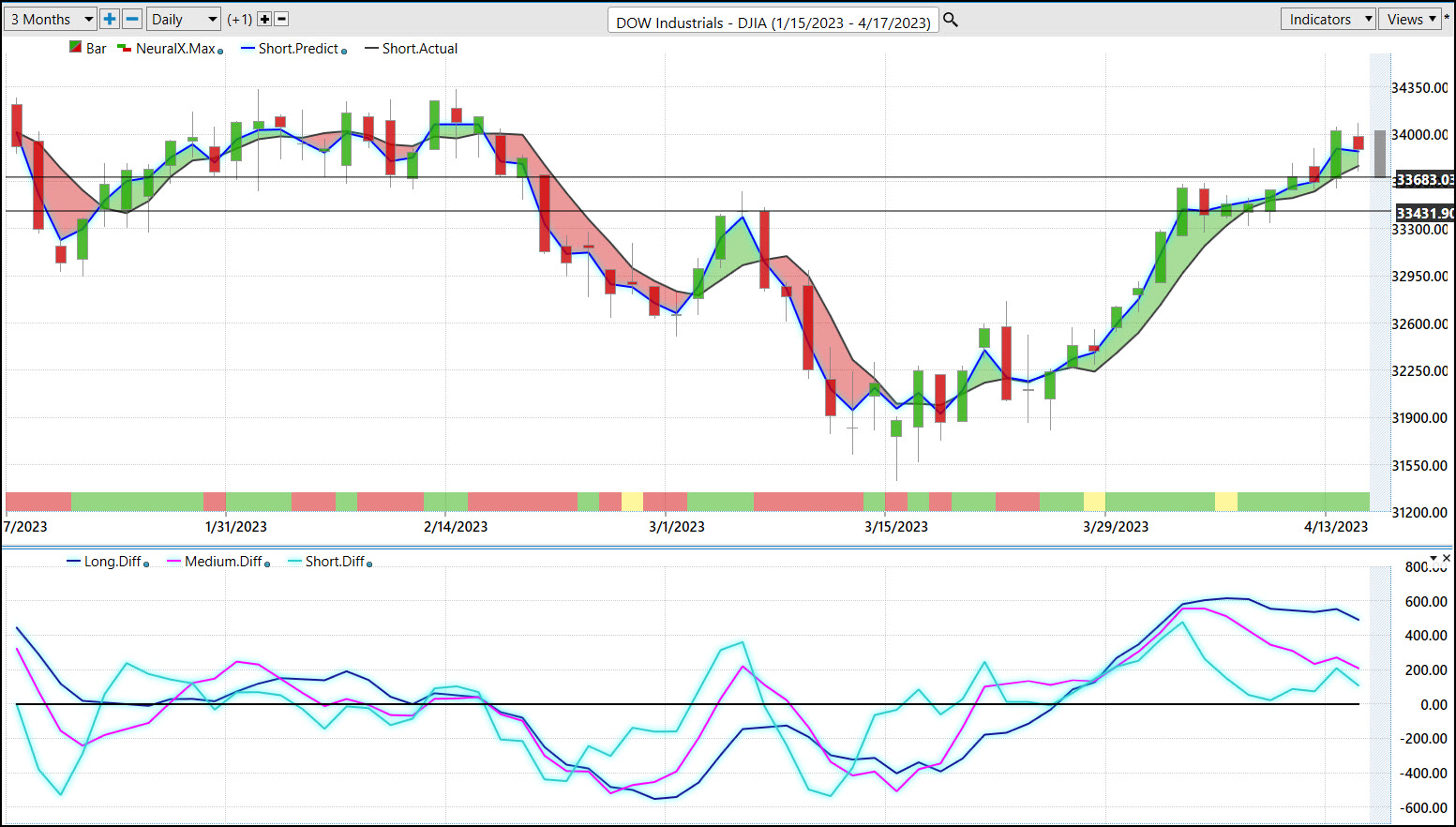Click the blue minus zoom-out button

point(132,19)
